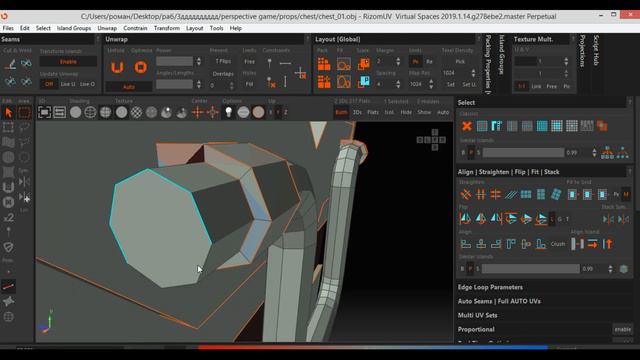This screenshot has width=640, height=360.
Task: Expand the Auto Seams | Full AUTO UVs section
Action: pos(499,301)
